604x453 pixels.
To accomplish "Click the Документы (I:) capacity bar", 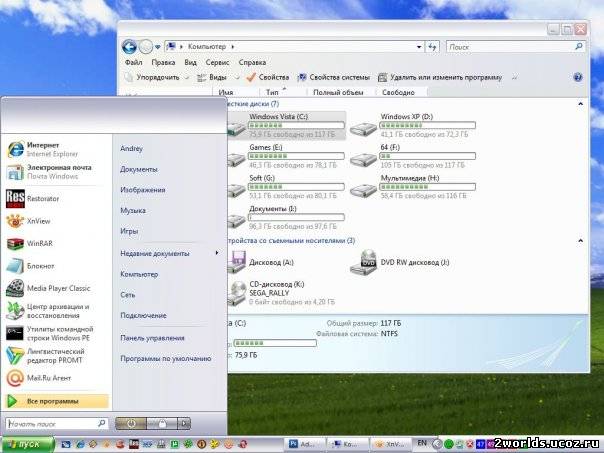I will (296, 218).
